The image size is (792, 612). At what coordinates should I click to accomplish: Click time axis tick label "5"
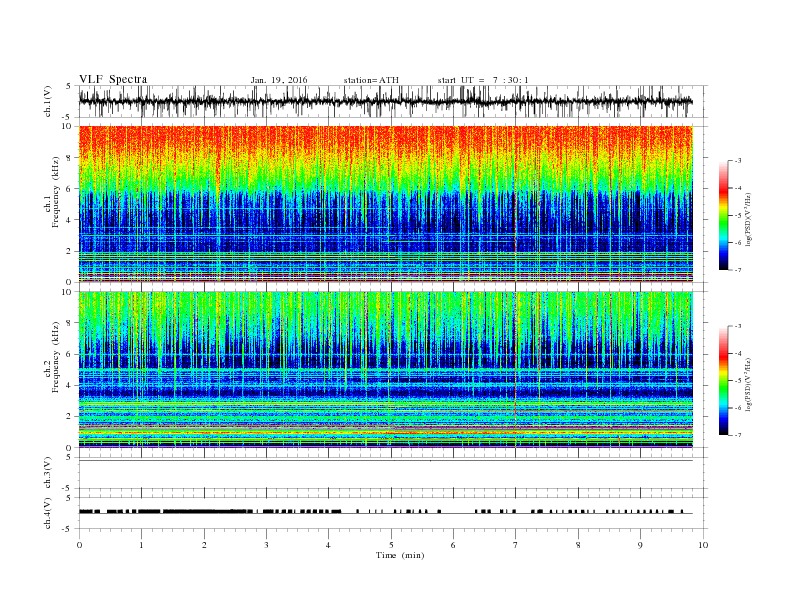[391, 545]
